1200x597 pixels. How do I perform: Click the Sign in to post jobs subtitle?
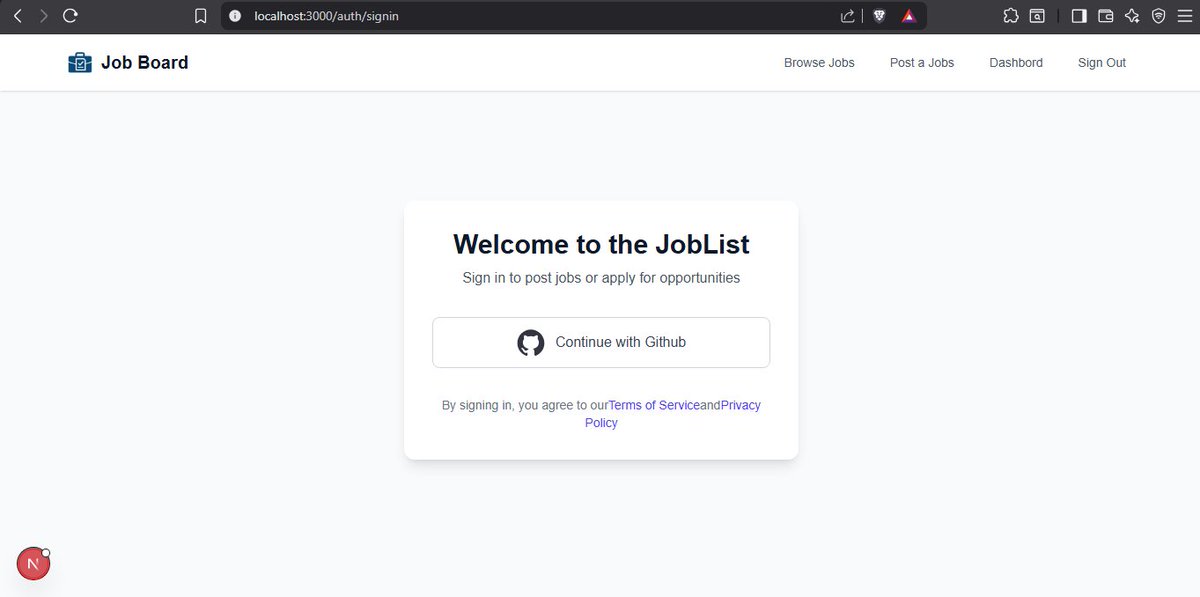[x=601, y=278]
